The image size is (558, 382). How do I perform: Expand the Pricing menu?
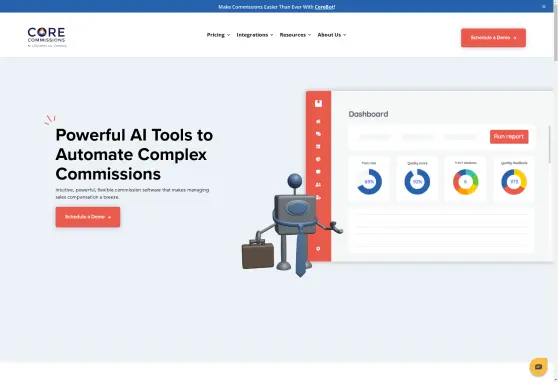(218, 35)
